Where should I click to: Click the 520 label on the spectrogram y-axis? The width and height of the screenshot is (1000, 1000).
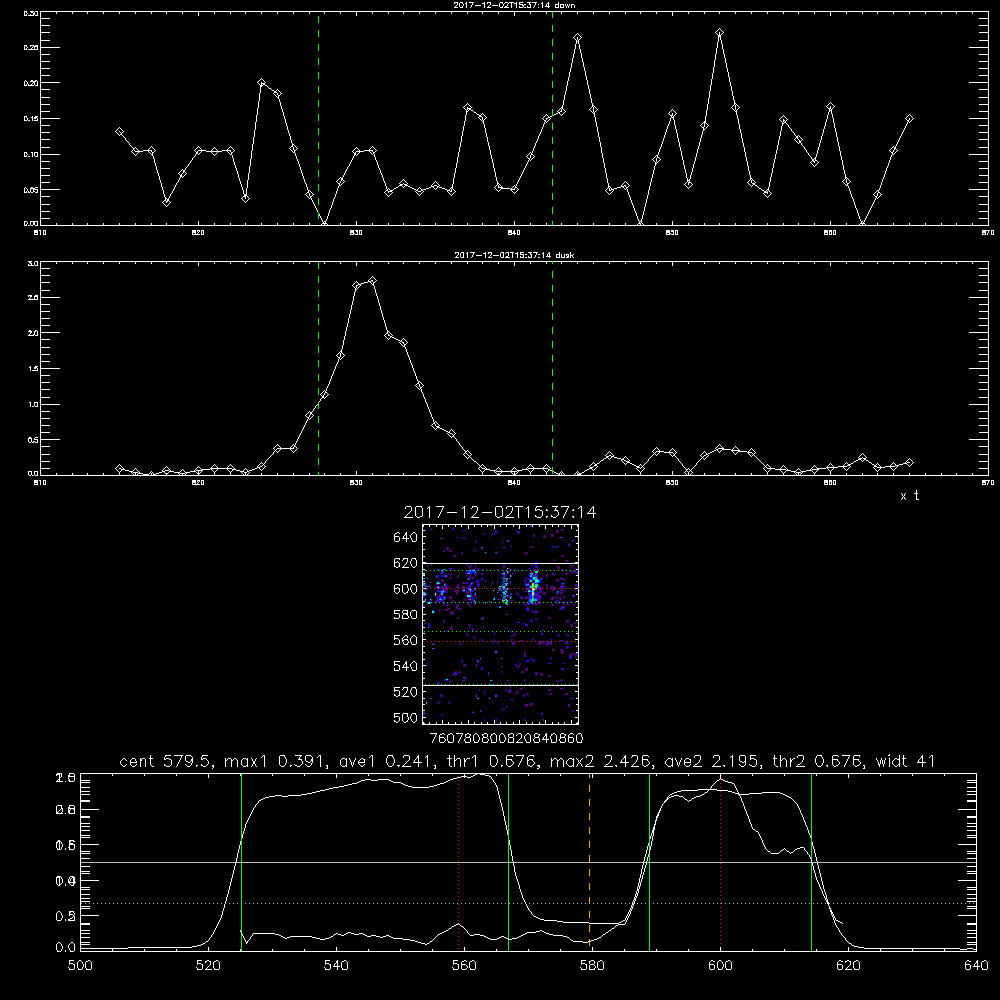406,692
